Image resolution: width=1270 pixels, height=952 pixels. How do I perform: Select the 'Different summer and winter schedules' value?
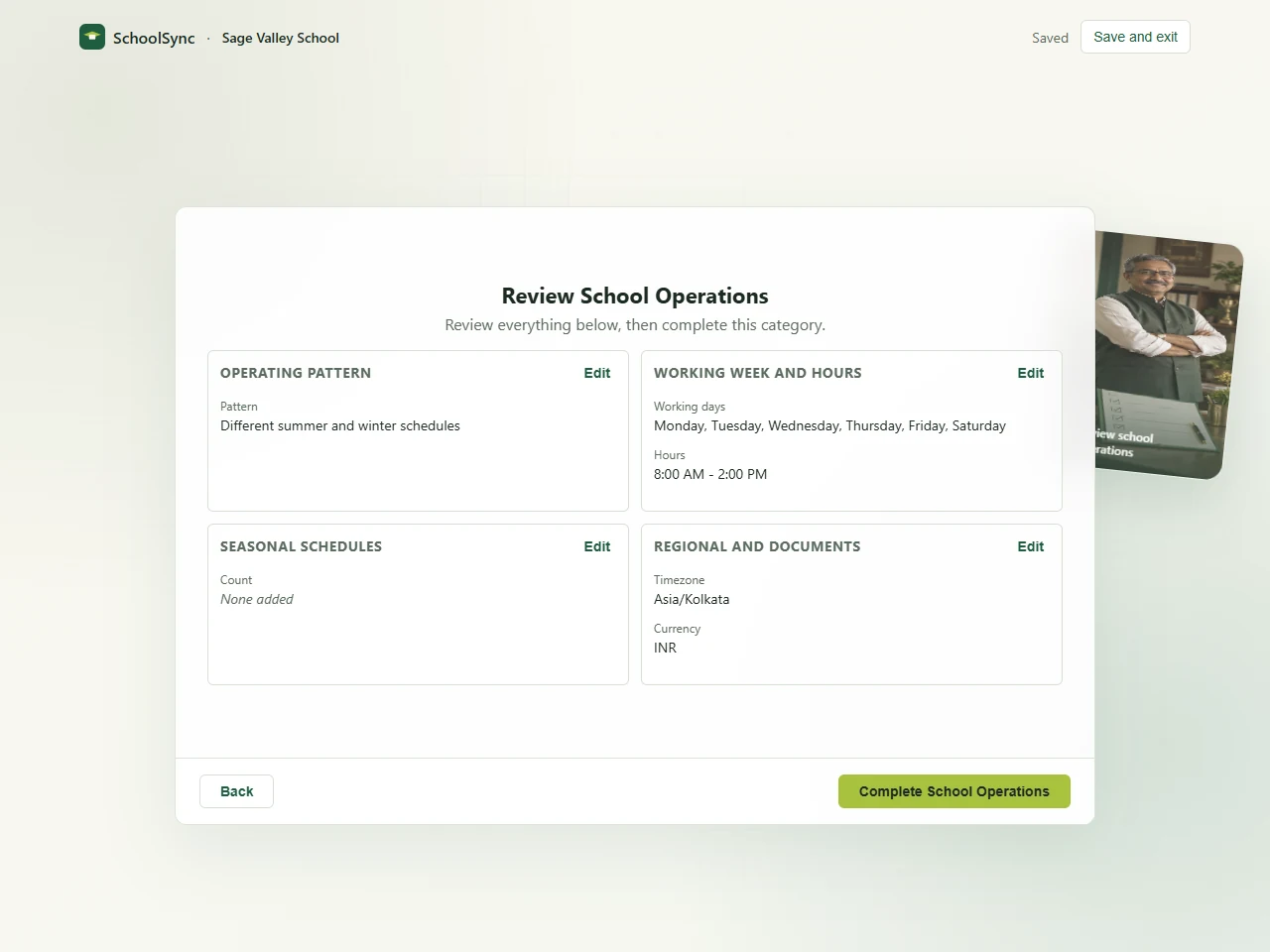click(x=340, y=425)
